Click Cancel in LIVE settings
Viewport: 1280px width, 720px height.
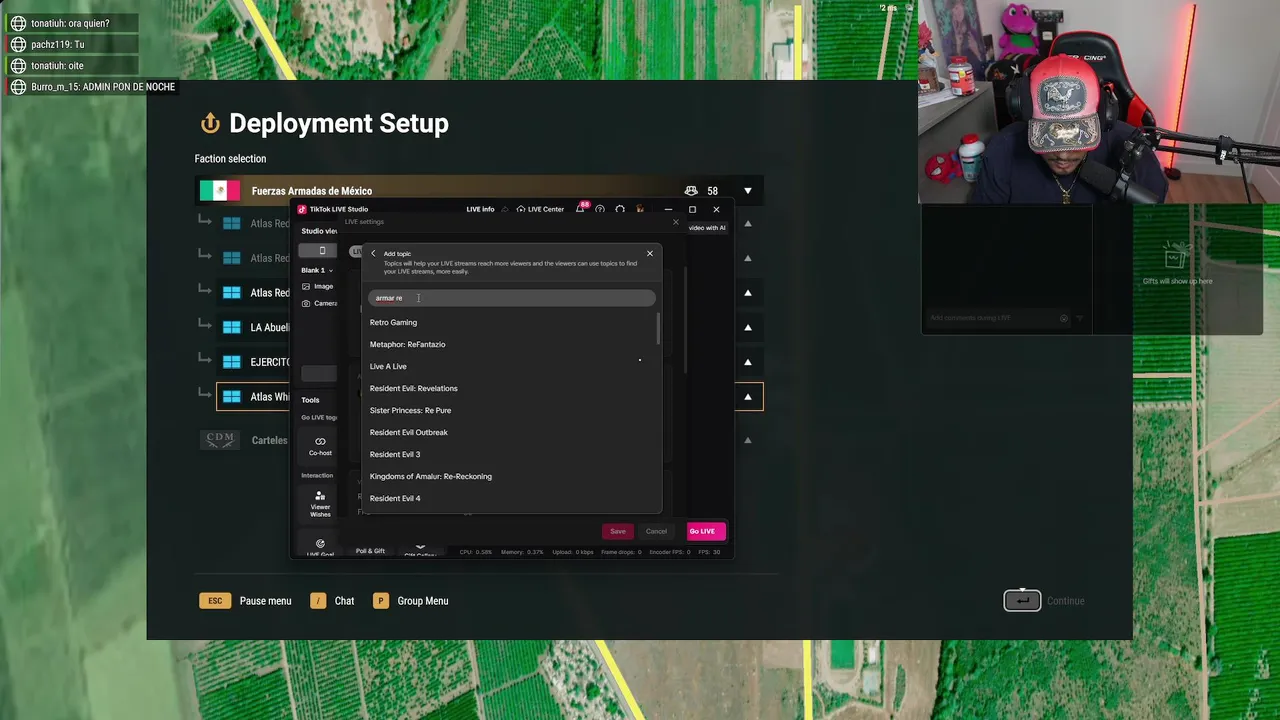pos(656,531)
